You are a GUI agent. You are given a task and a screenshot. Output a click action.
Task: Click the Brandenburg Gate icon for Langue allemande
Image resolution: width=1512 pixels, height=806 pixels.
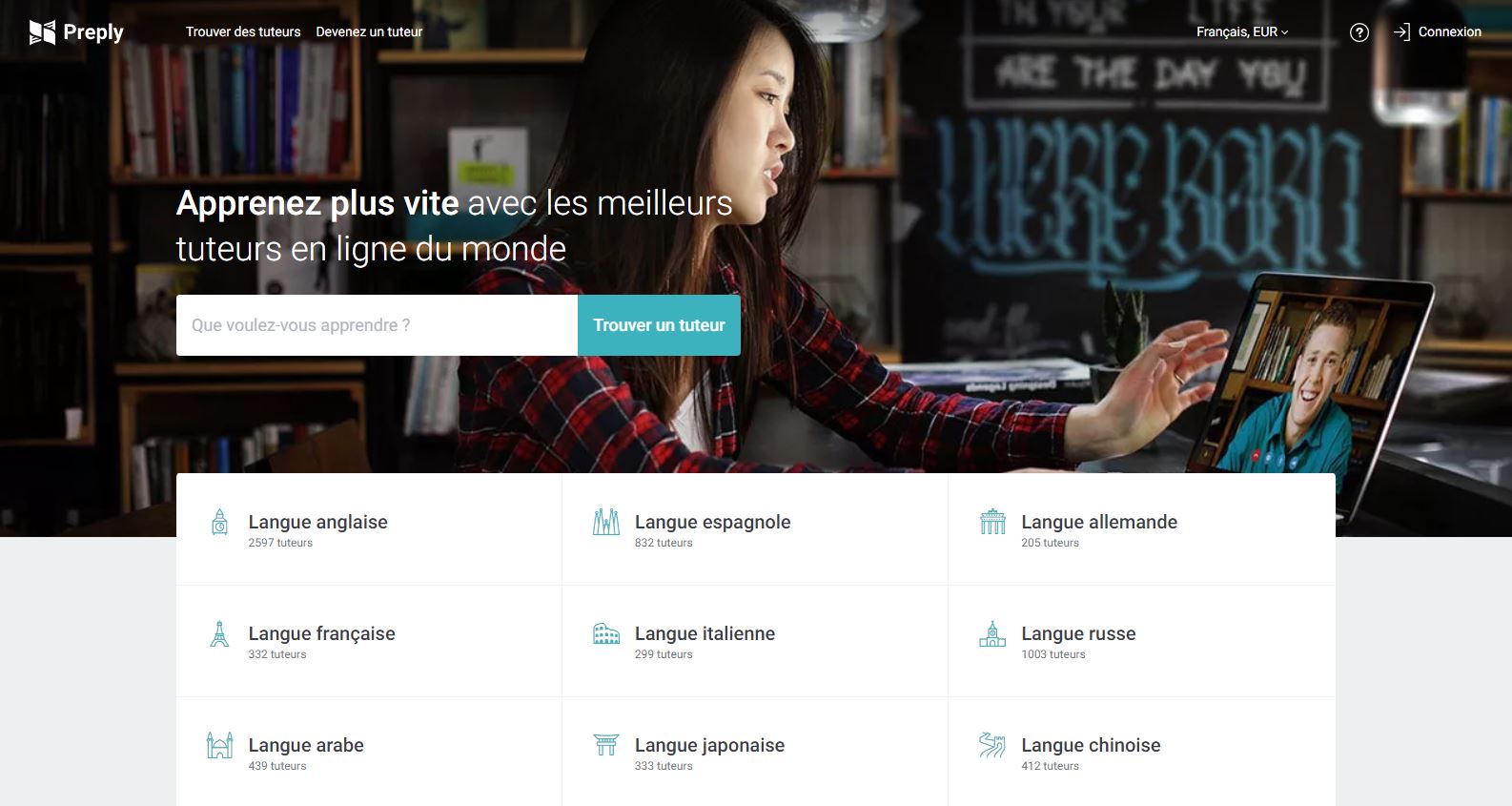(992, 522)
